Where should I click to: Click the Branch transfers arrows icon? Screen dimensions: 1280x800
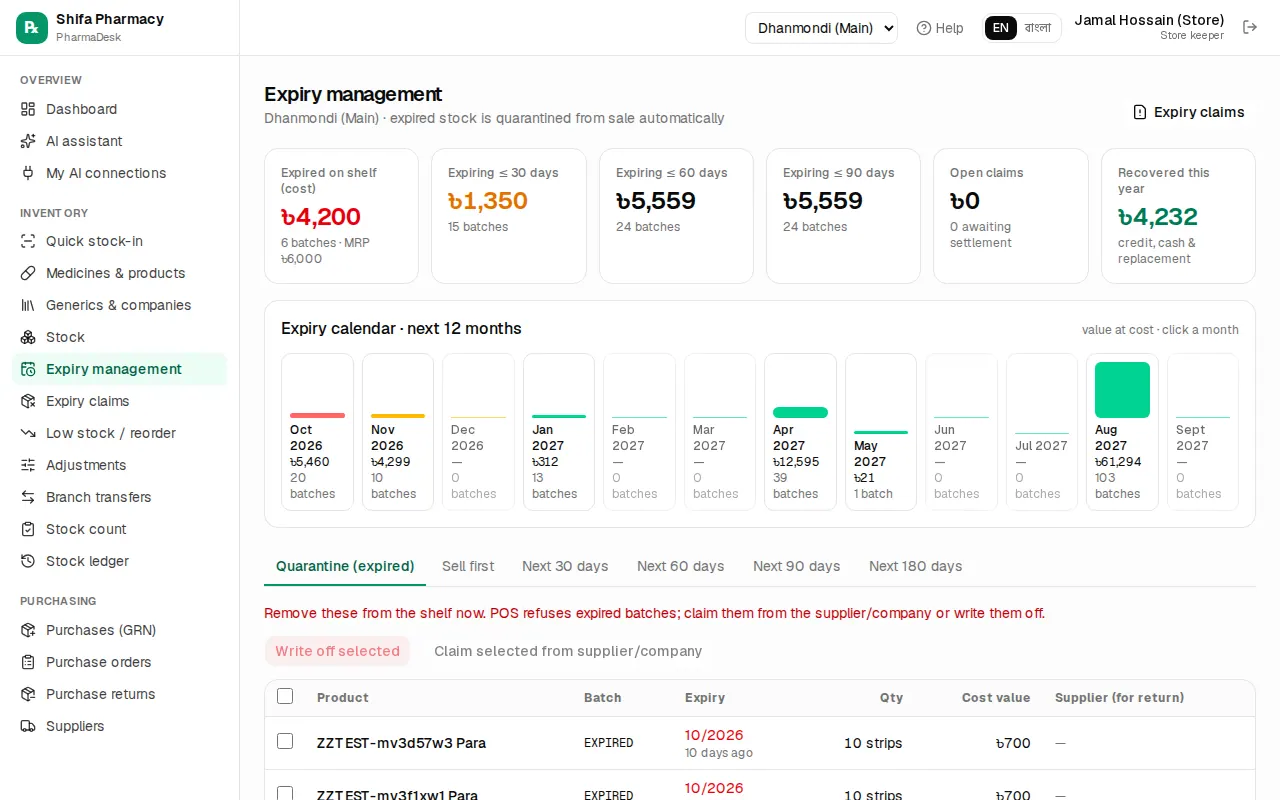point(28,497)
